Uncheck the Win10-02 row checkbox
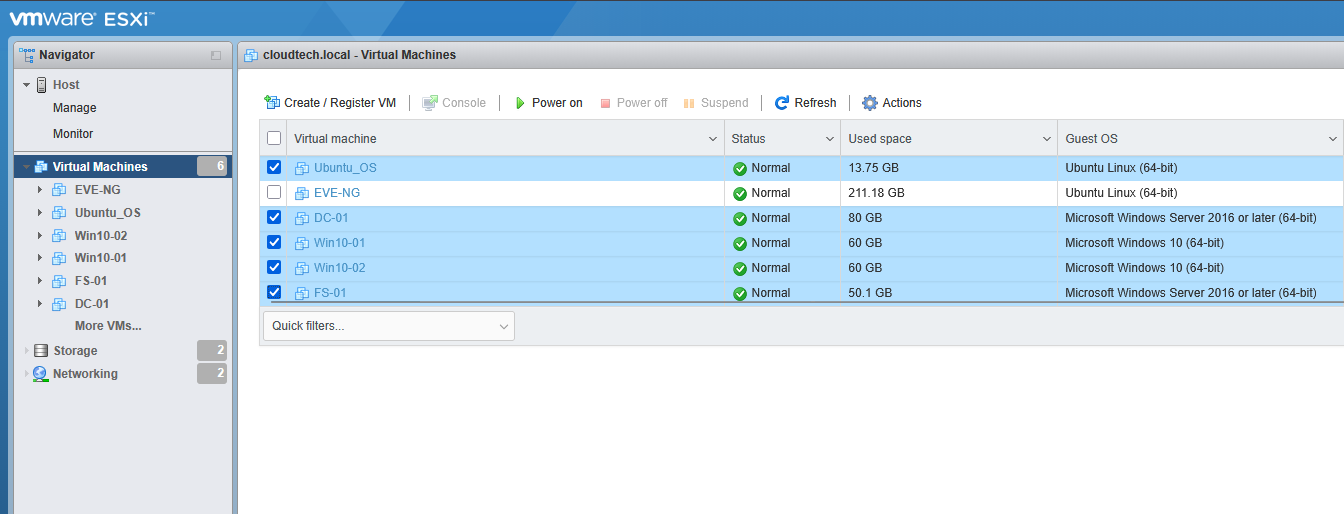The image size is (1344, 514). [x=274, y=267]
